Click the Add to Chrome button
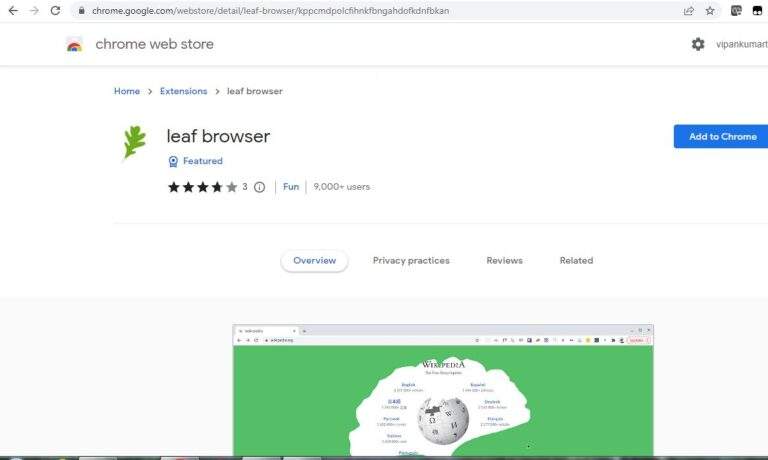Viewport: 768px width, 460px height. click(x=721, y=136)
